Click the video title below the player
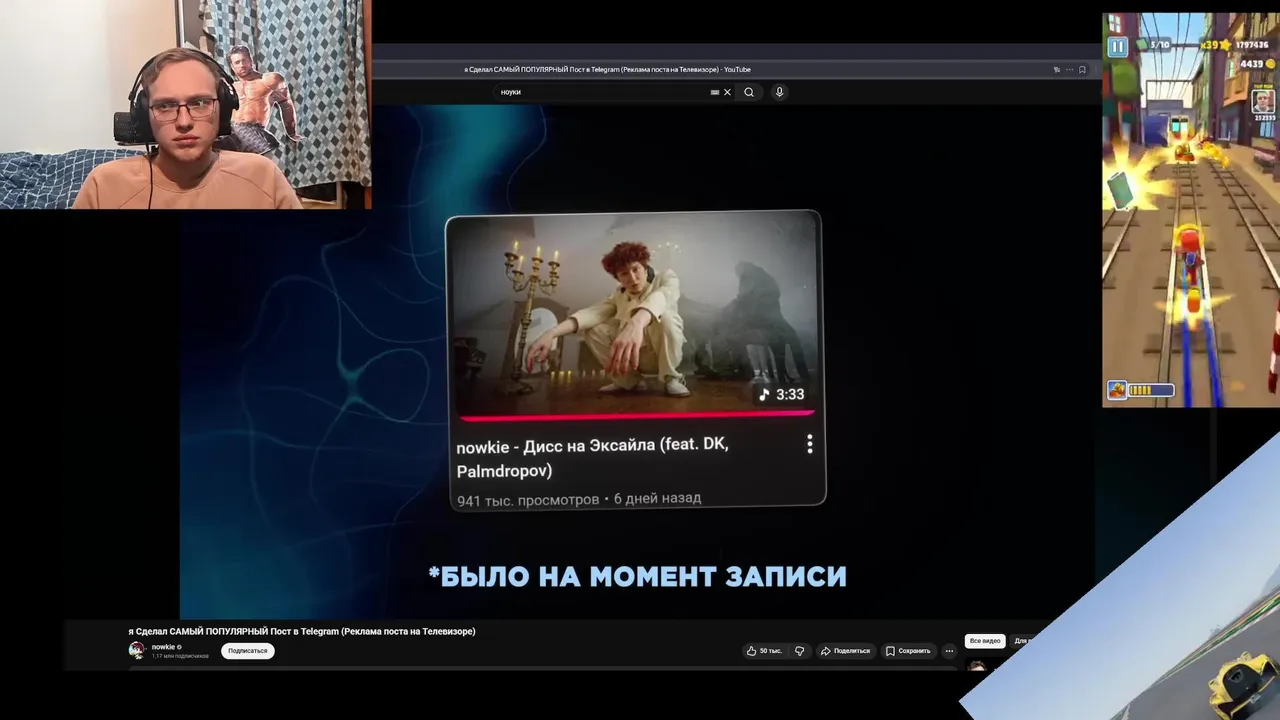Image resolution: width=1280 pixels, height=720 pixels. pyautogui.click(x=302, y=631)
